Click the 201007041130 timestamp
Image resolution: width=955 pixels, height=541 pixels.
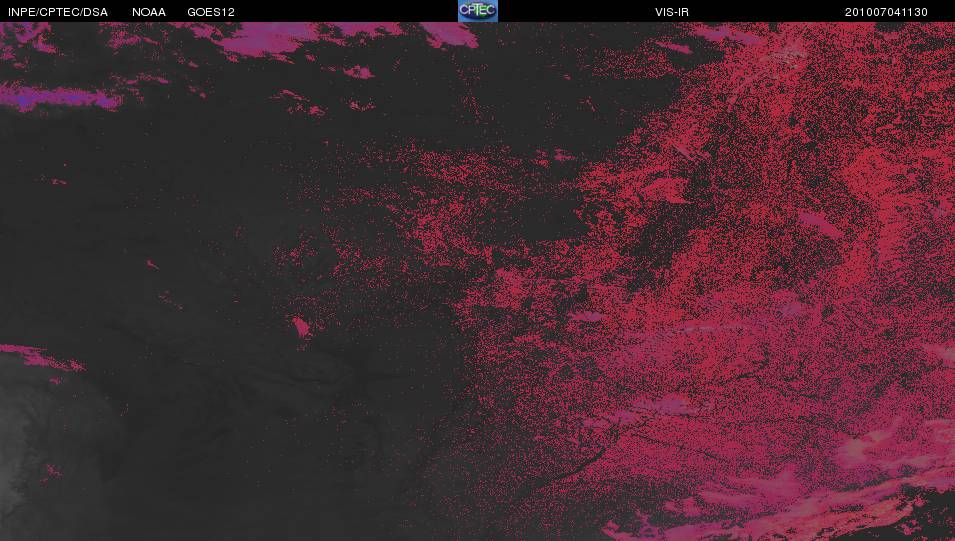pos(886,12)
